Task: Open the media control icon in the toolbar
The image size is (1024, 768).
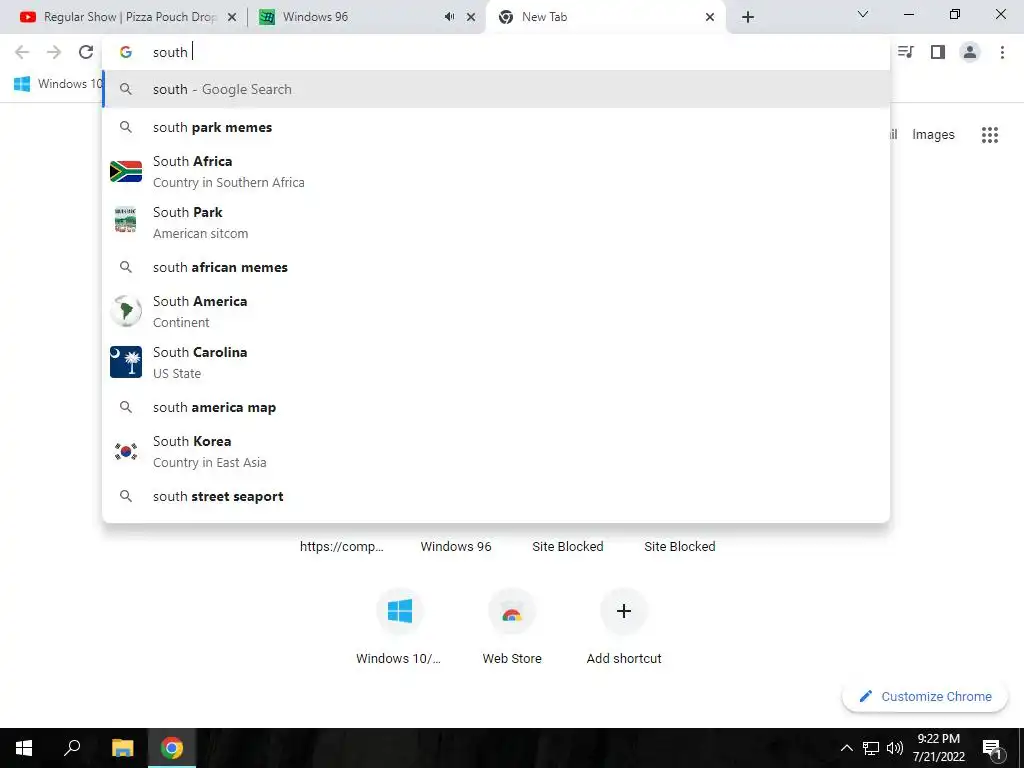Action: (906, 52)
